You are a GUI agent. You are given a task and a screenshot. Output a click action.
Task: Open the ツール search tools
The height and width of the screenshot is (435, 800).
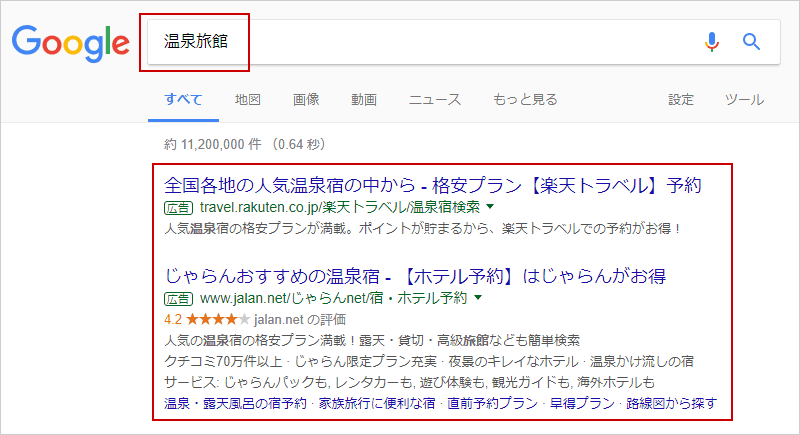point(744,99)
